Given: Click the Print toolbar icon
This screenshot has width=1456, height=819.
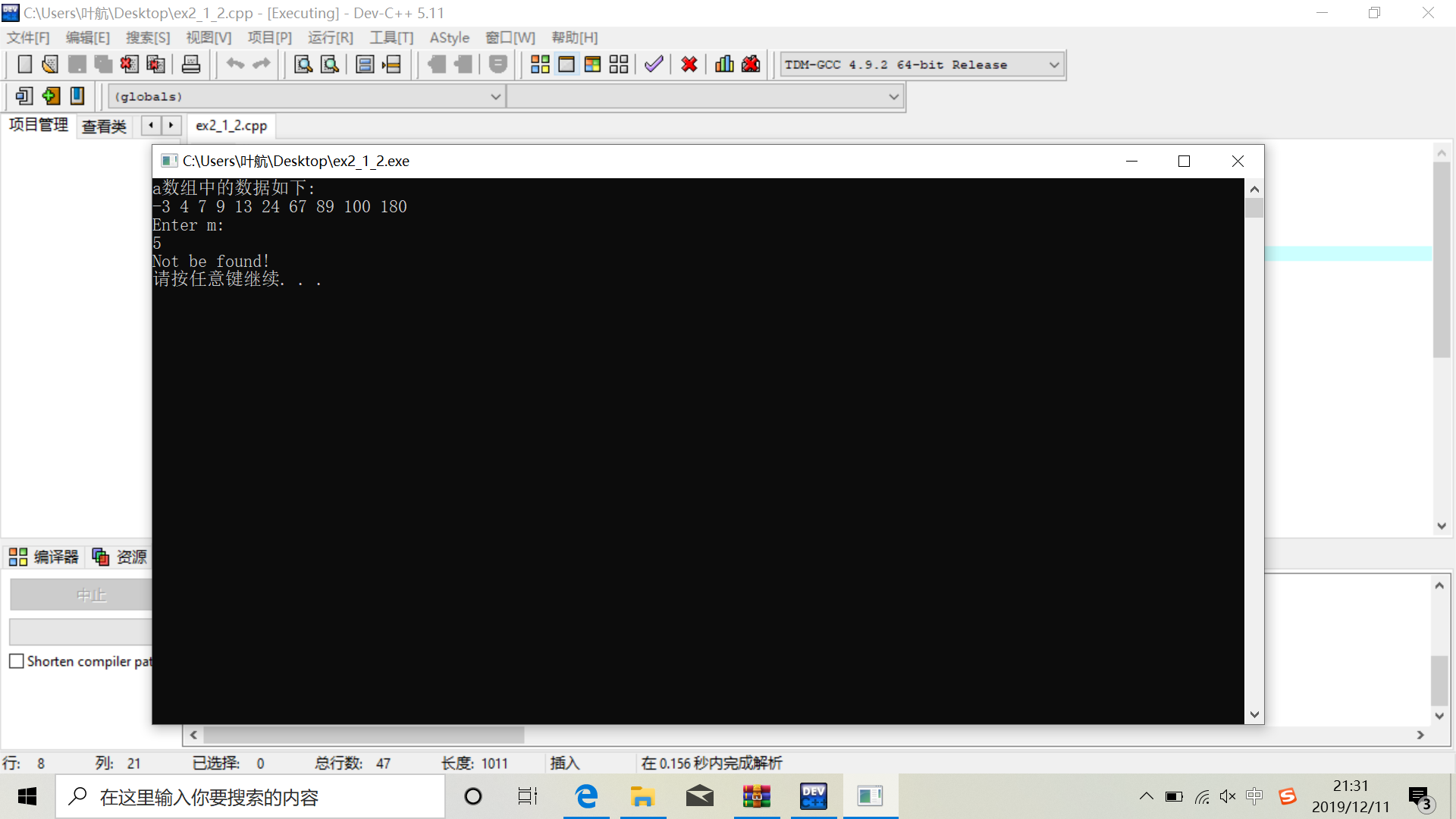Looking at the screenshot, I should [191, 64].
